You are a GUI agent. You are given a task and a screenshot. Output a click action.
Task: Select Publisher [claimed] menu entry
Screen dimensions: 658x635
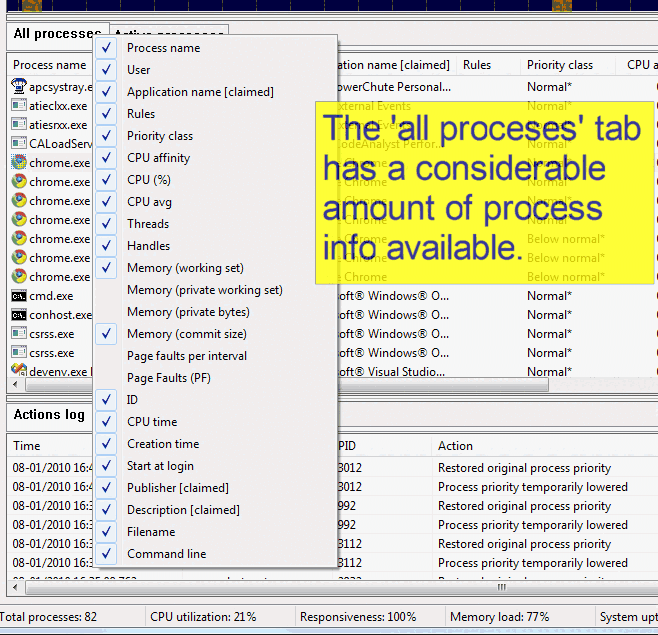(216, 487)
